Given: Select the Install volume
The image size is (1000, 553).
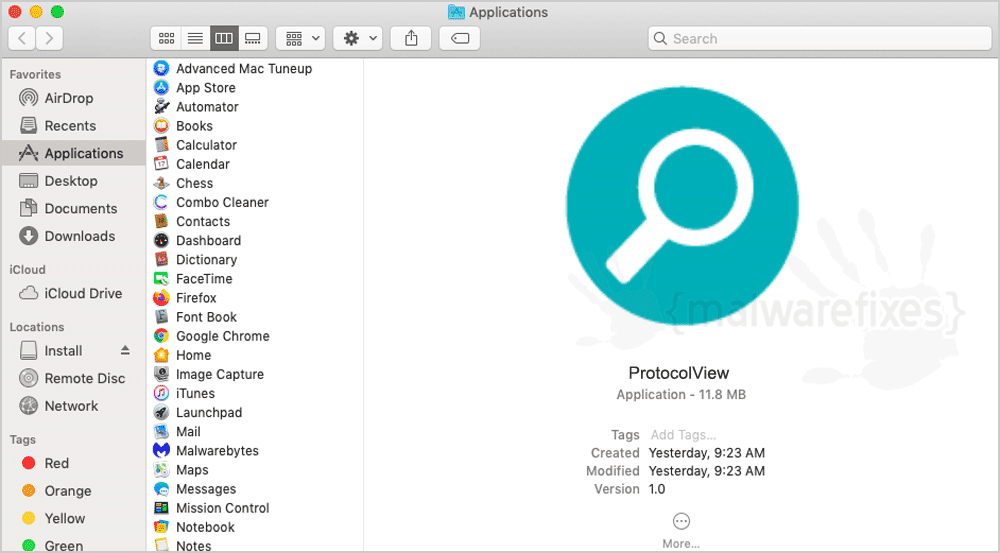Looking at the screenshot, I should point(63,351).
